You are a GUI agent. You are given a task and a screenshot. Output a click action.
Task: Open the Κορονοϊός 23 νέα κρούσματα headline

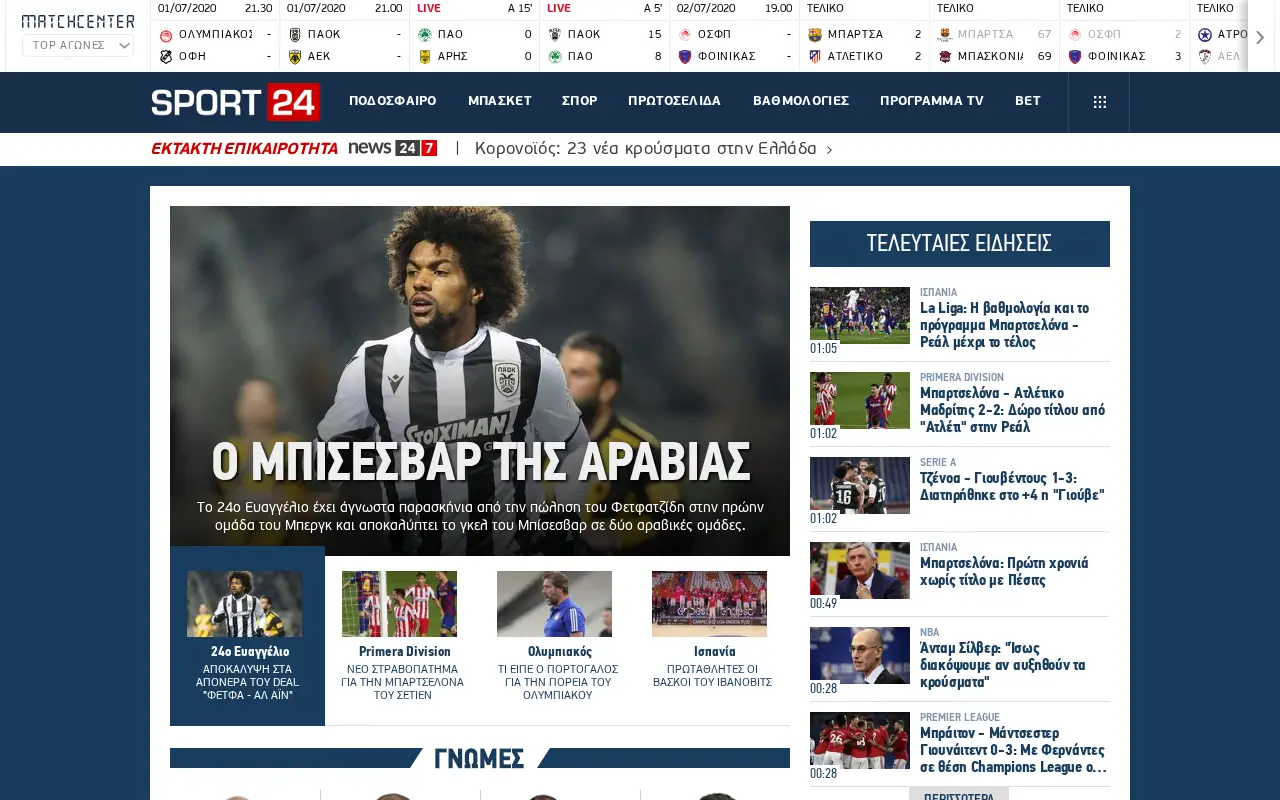[x=645, y=149]
